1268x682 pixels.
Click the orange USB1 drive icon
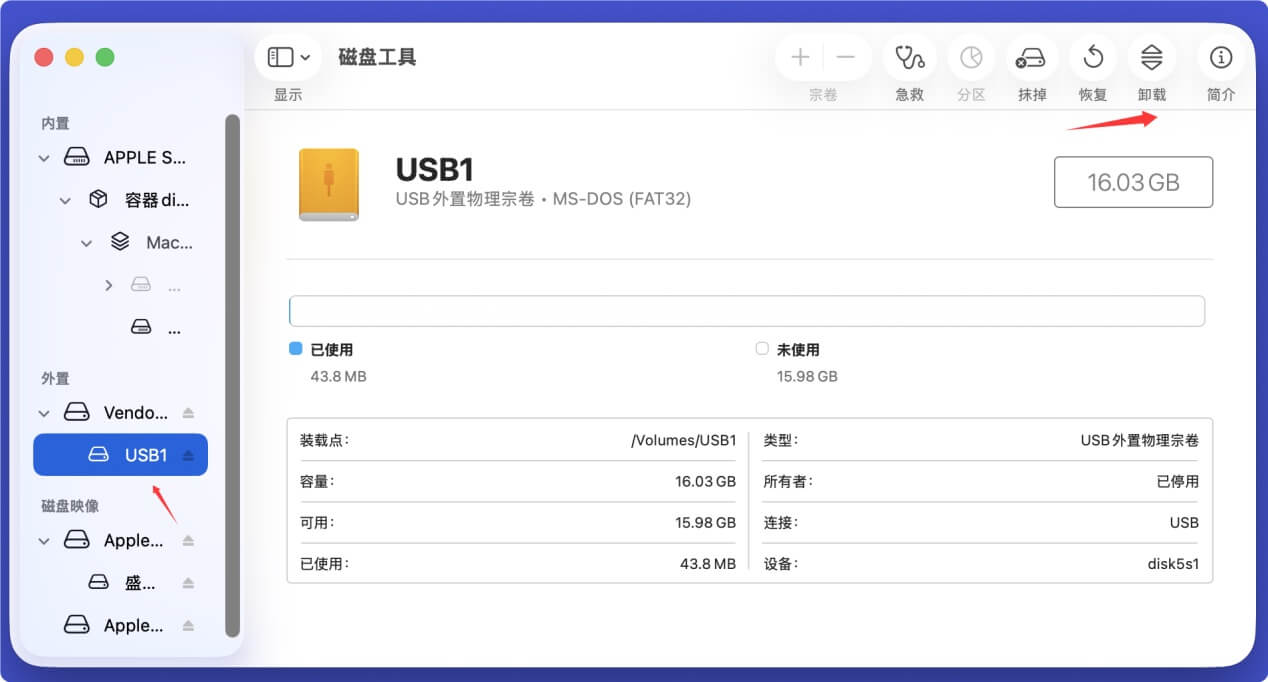click(329, 183)
